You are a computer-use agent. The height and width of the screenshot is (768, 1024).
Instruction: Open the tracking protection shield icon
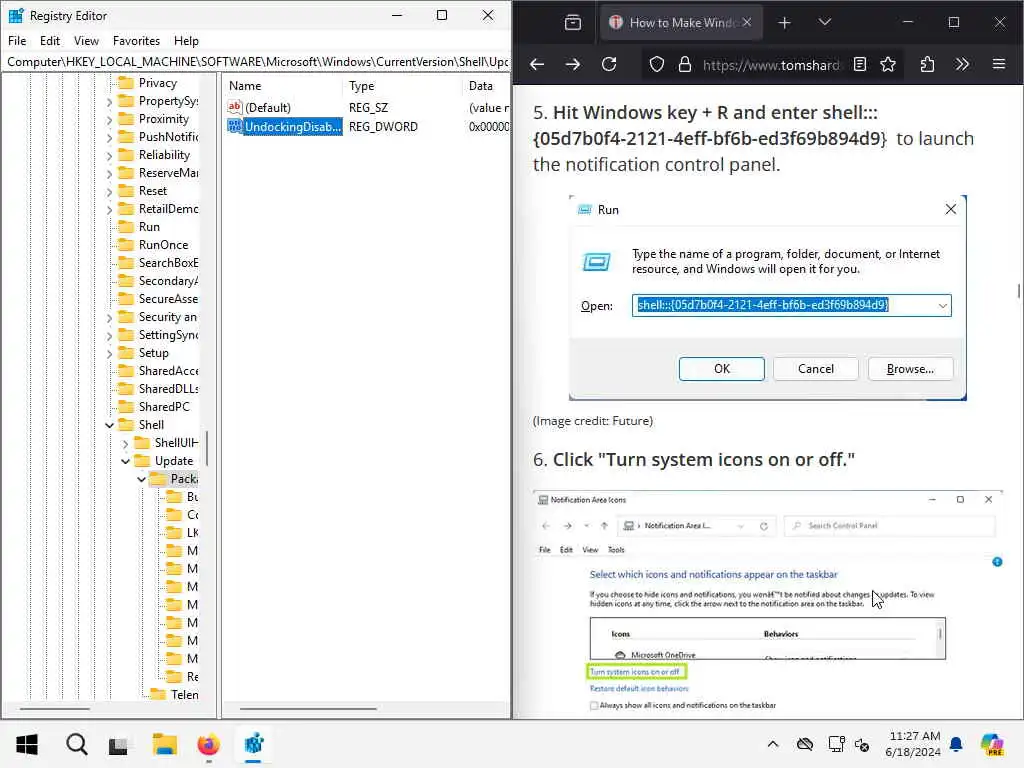tap(656, 64)
